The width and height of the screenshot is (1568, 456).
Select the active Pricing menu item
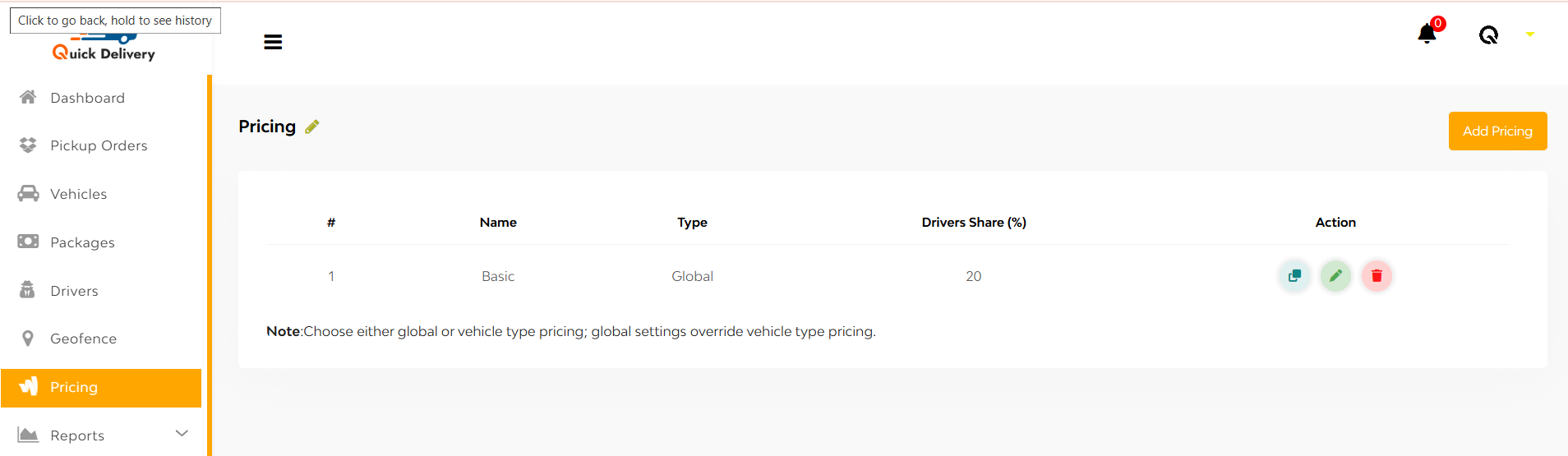pyautogui.click(x=101, y=388)
